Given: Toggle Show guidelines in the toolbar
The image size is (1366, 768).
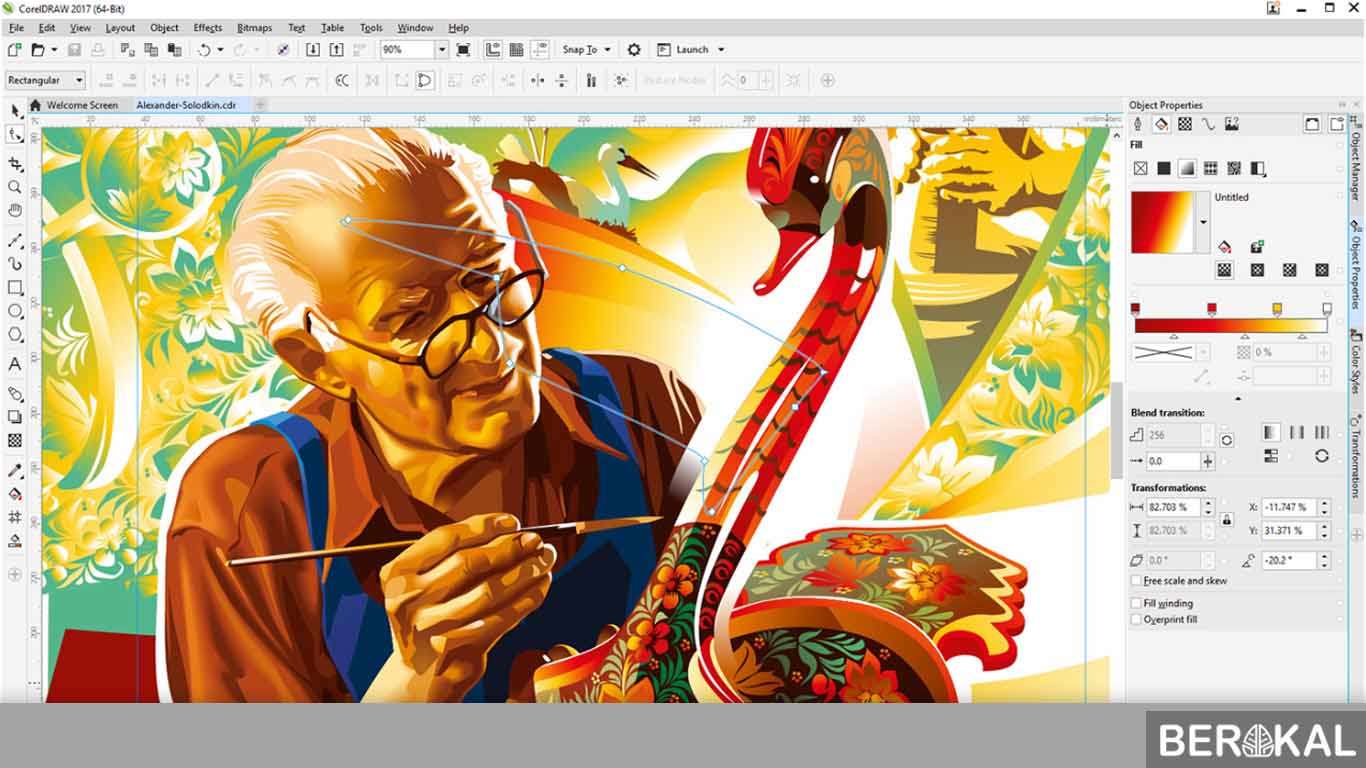Looking at the screenshot, I should pos(540,49).
